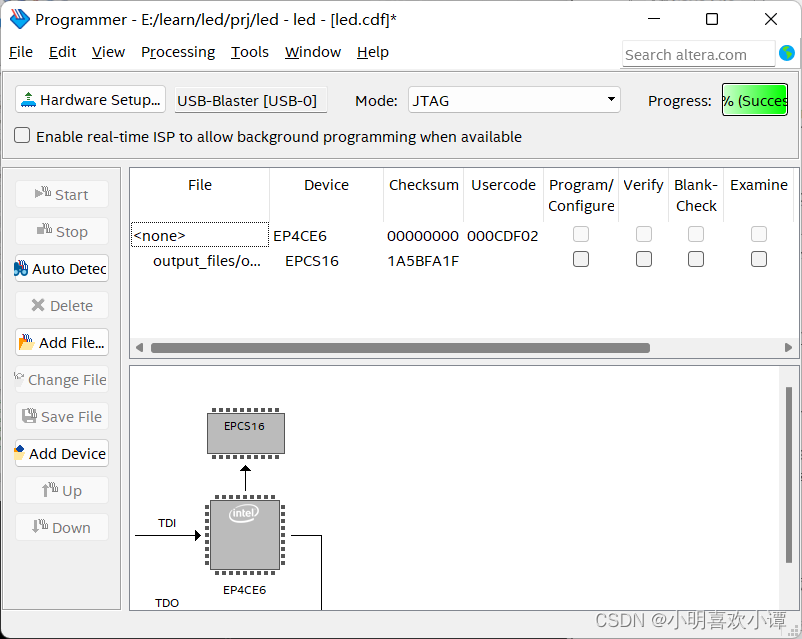Screen dimensions: 802x639
Task: Click the USB-Blaster [USB-0] hardware field
Action: [x=251, y=100]
